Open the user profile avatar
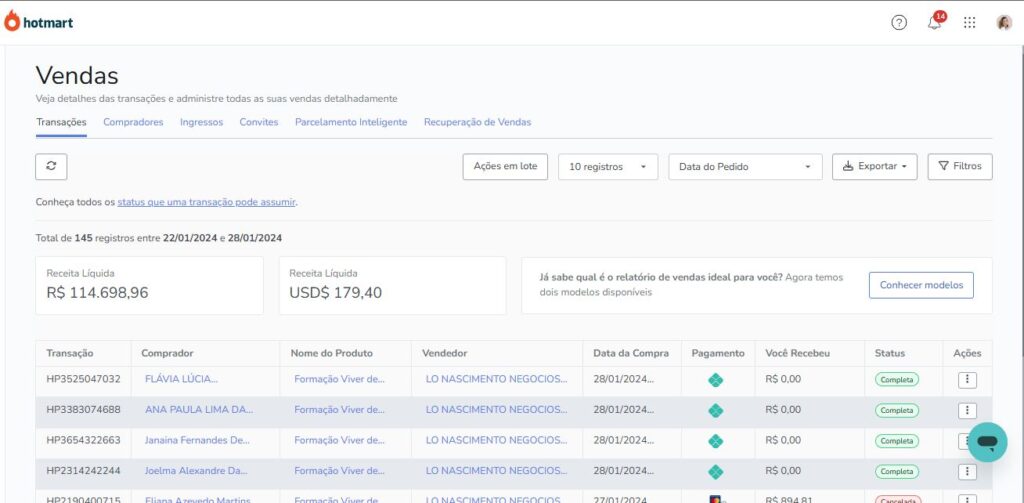This screenshot has height=503, width=1024. tap(1004, 23)
